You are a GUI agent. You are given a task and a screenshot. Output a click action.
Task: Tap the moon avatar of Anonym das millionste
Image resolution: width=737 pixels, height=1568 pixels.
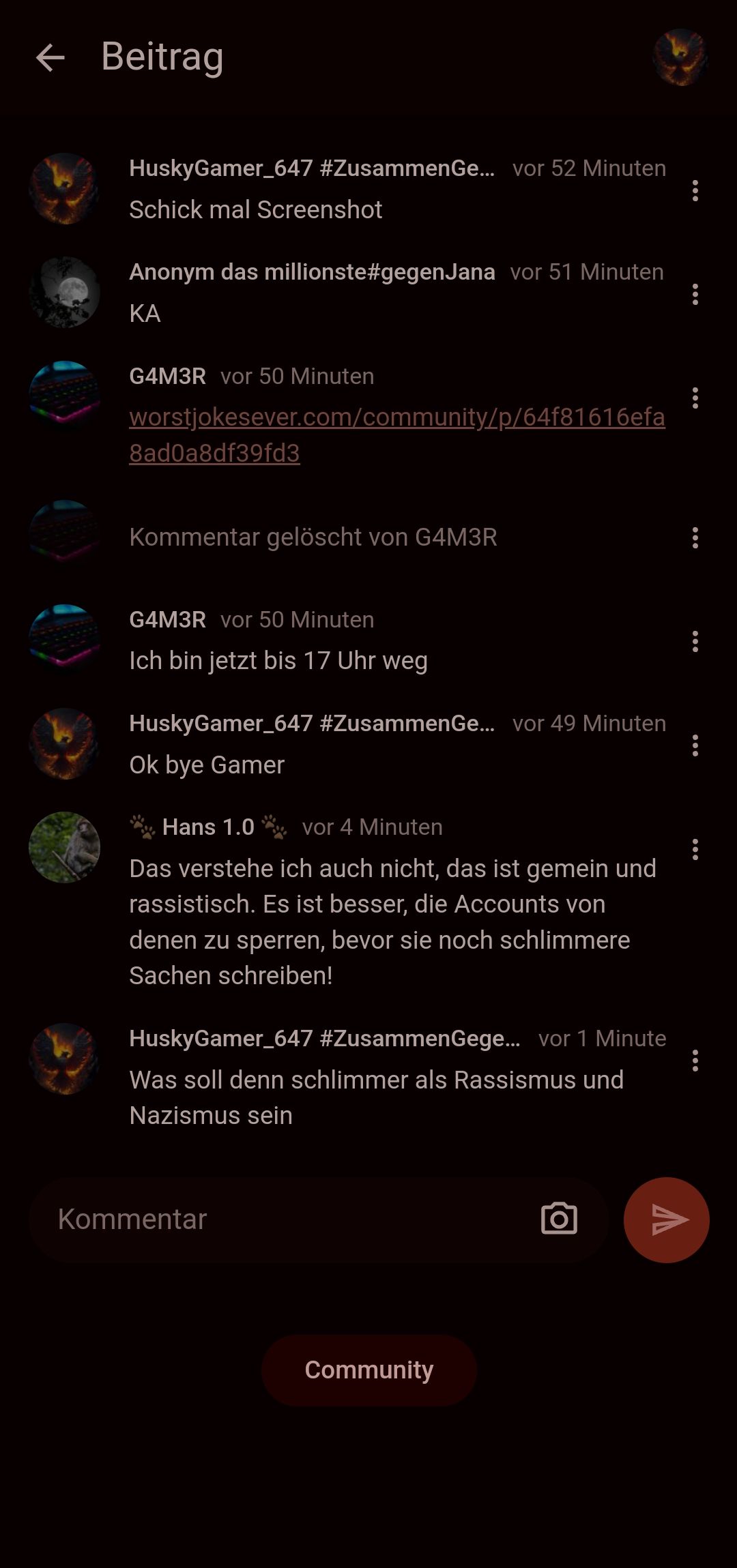click(65, 292)
